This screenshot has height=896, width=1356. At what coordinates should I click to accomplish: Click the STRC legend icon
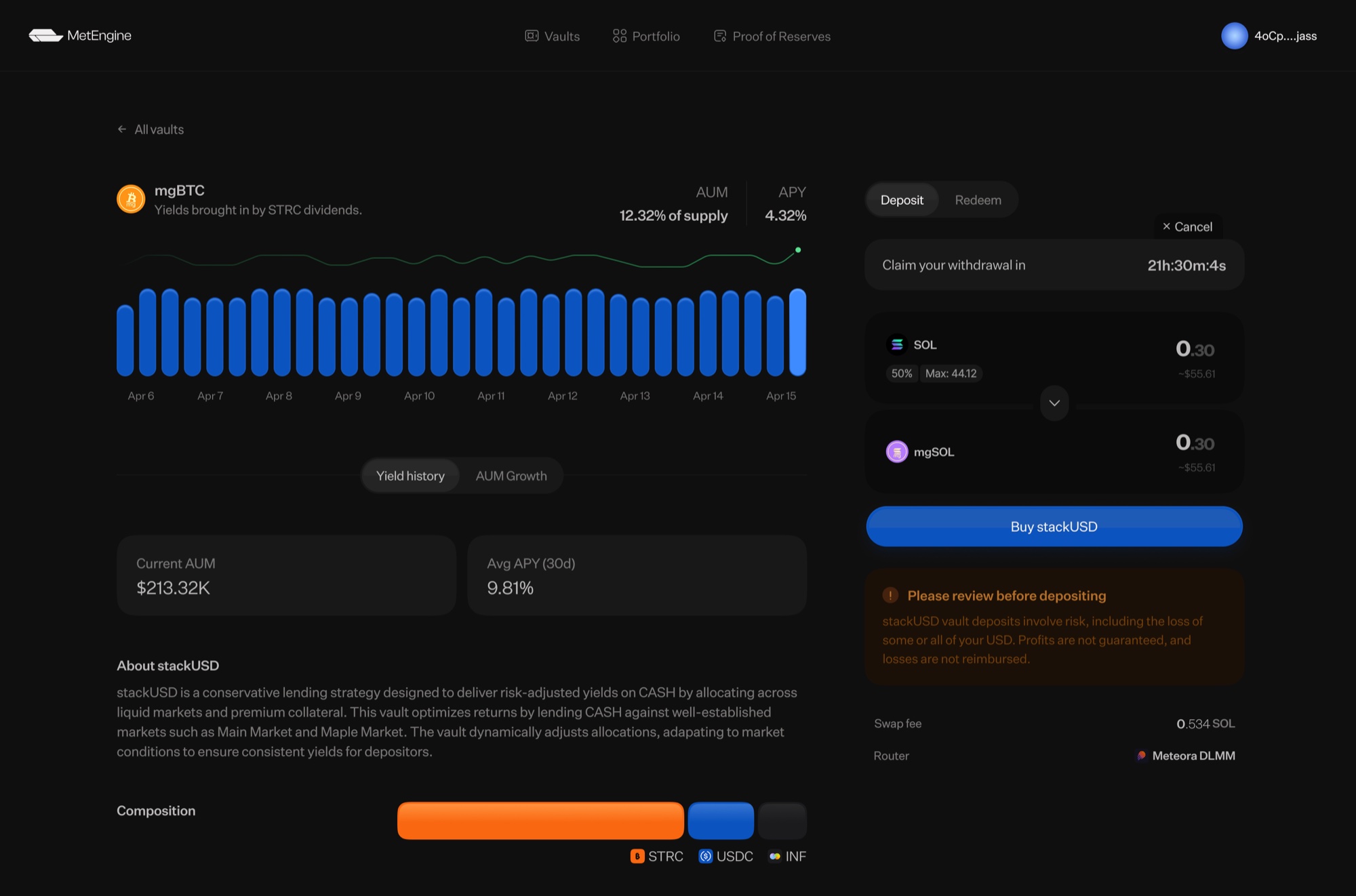coord(637,856)
